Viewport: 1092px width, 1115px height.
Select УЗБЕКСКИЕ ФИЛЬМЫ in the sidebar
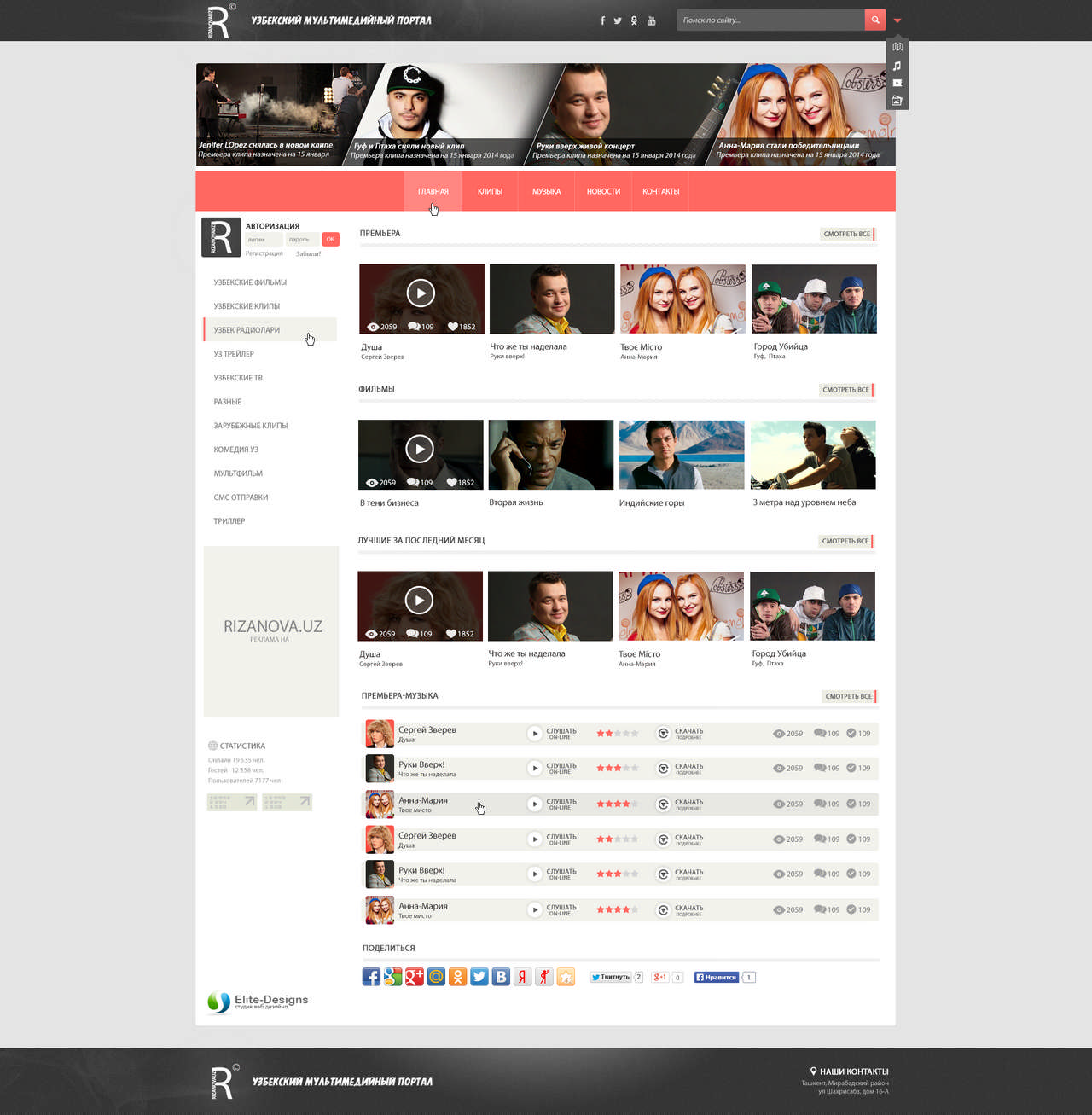pyautogui.click(x=250, y=282)
